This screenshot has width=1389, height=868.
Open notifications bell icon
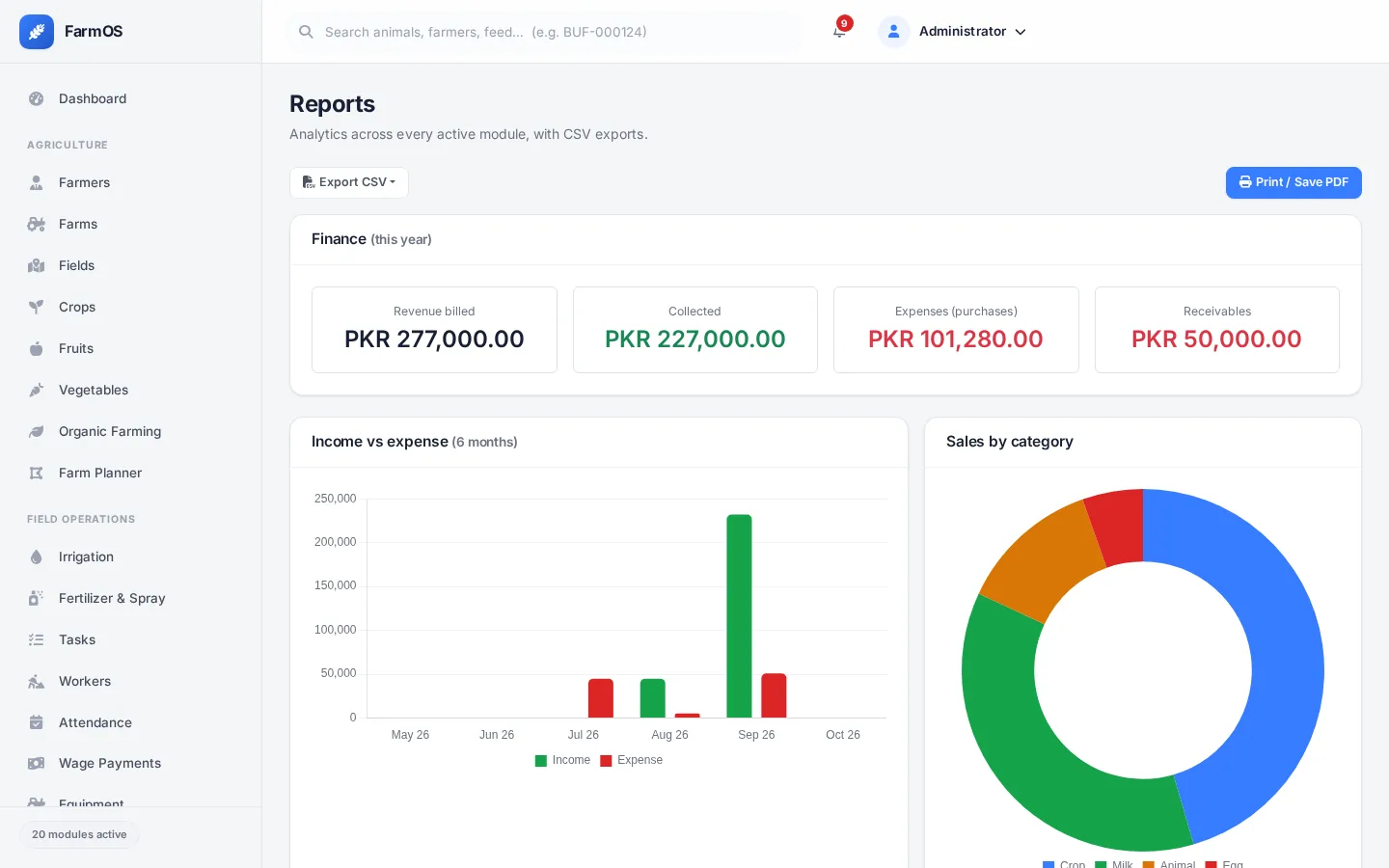(839, 32)
